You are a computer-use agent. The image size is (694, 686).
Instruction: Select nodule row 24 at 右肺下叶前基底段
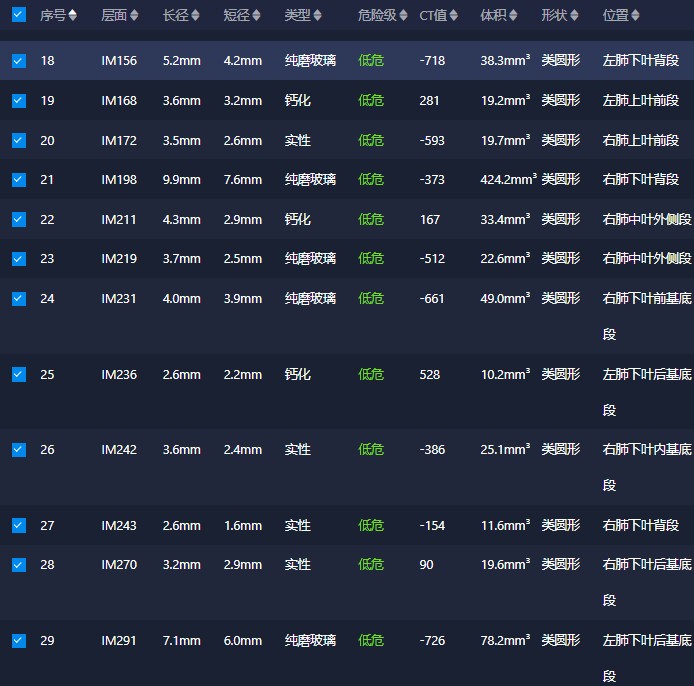[646, 299]
